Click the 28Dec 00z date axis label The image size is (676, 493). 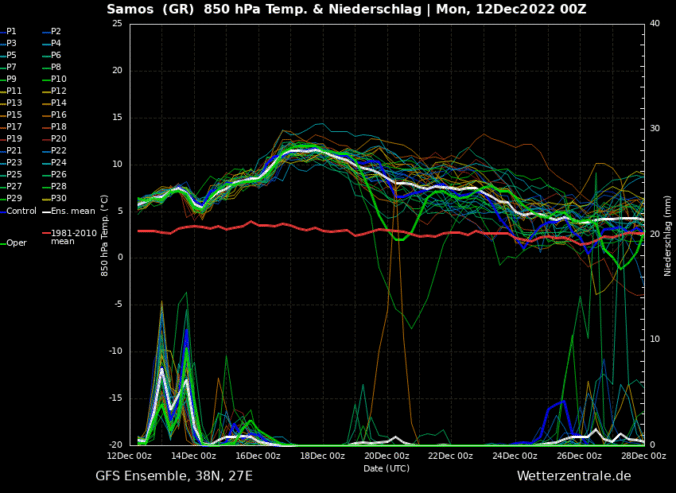(x=642, y=456)
